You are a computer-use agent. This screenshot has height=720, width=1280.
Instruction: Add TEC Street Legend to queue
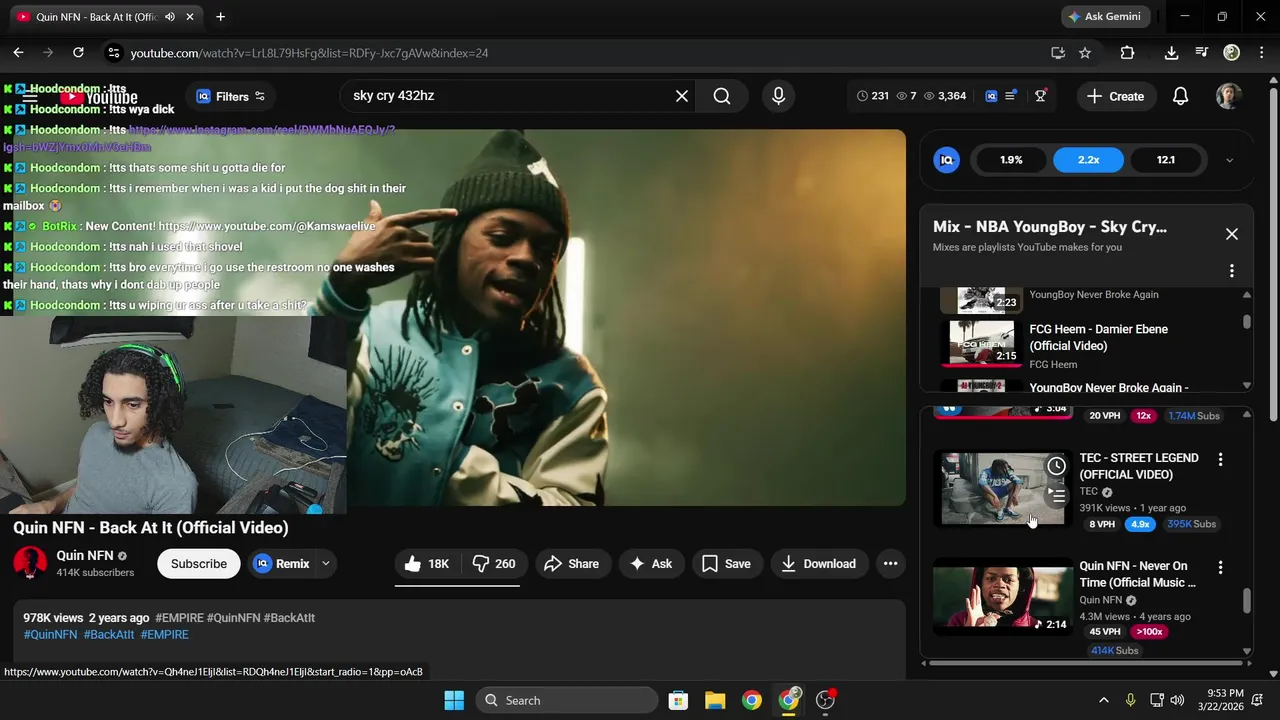[x=1056, y=495]
